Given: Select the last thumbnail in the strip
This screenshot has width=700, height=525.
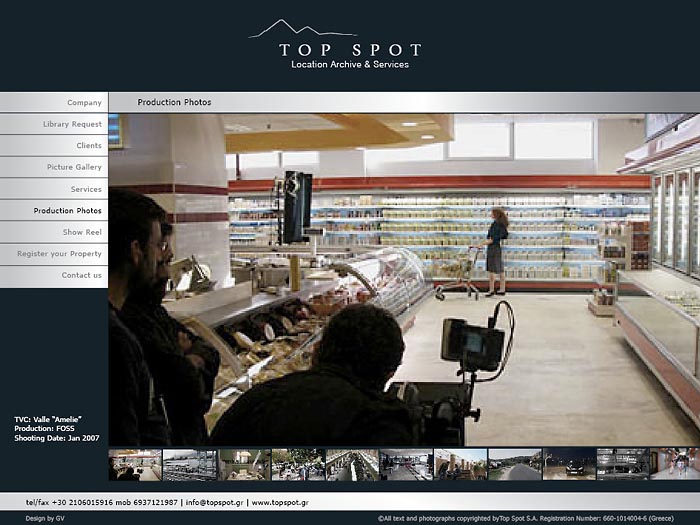Looking at the screenshot, I should click(675, 464).
